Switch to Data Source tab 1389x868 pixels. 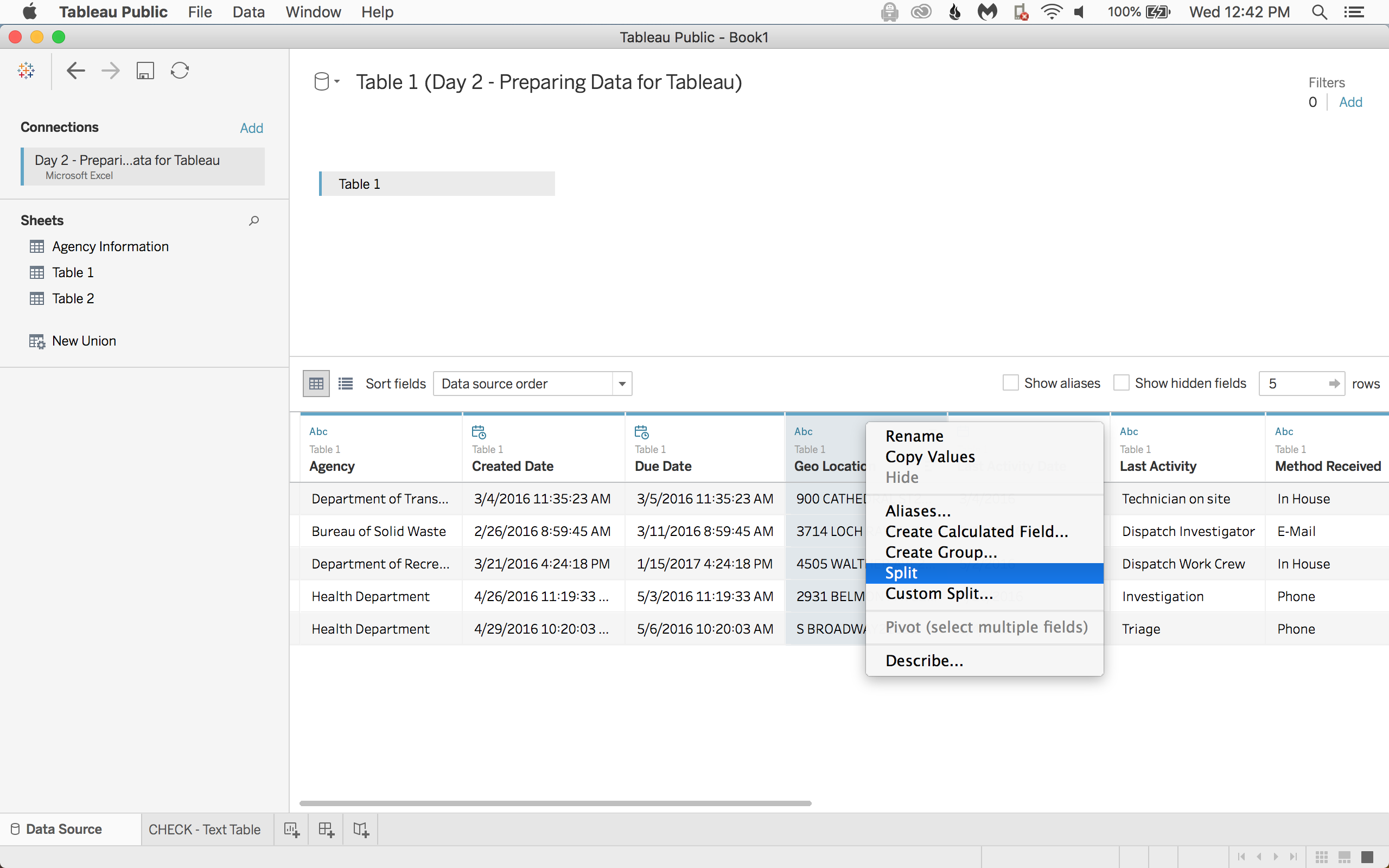[71, 829]
